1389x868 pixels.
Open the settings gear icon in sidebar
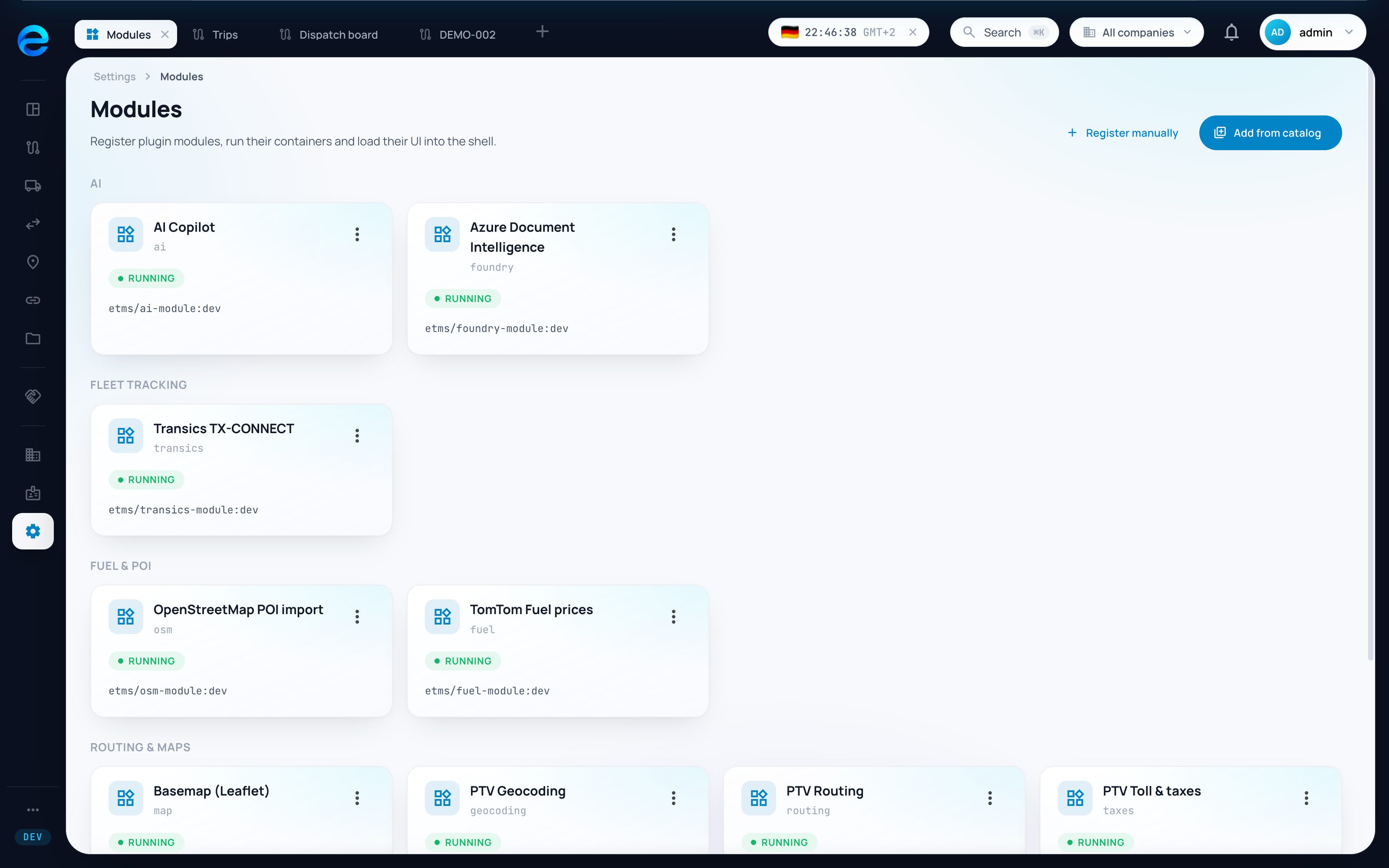click(x=33, y=531)
